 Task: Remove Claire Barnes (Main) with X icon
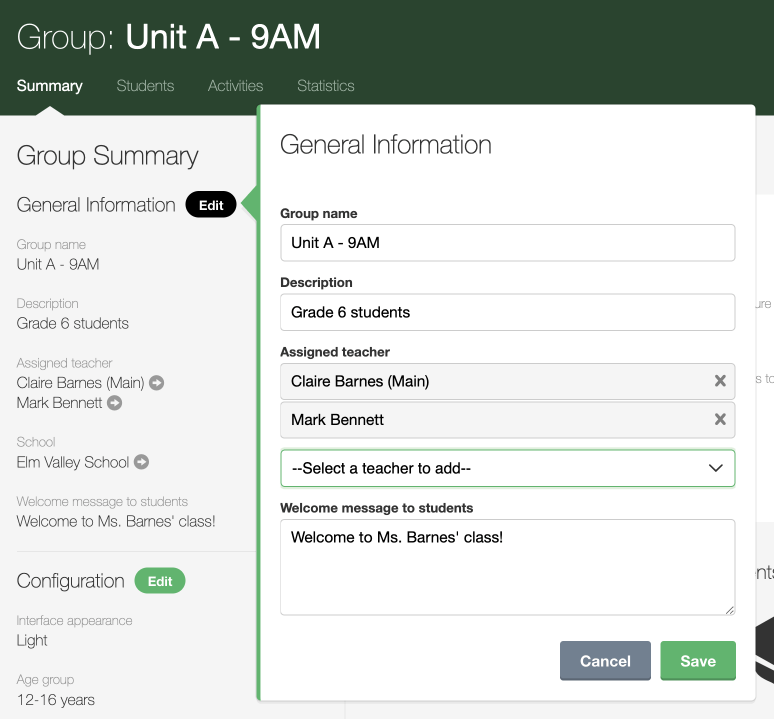point(719,381)
